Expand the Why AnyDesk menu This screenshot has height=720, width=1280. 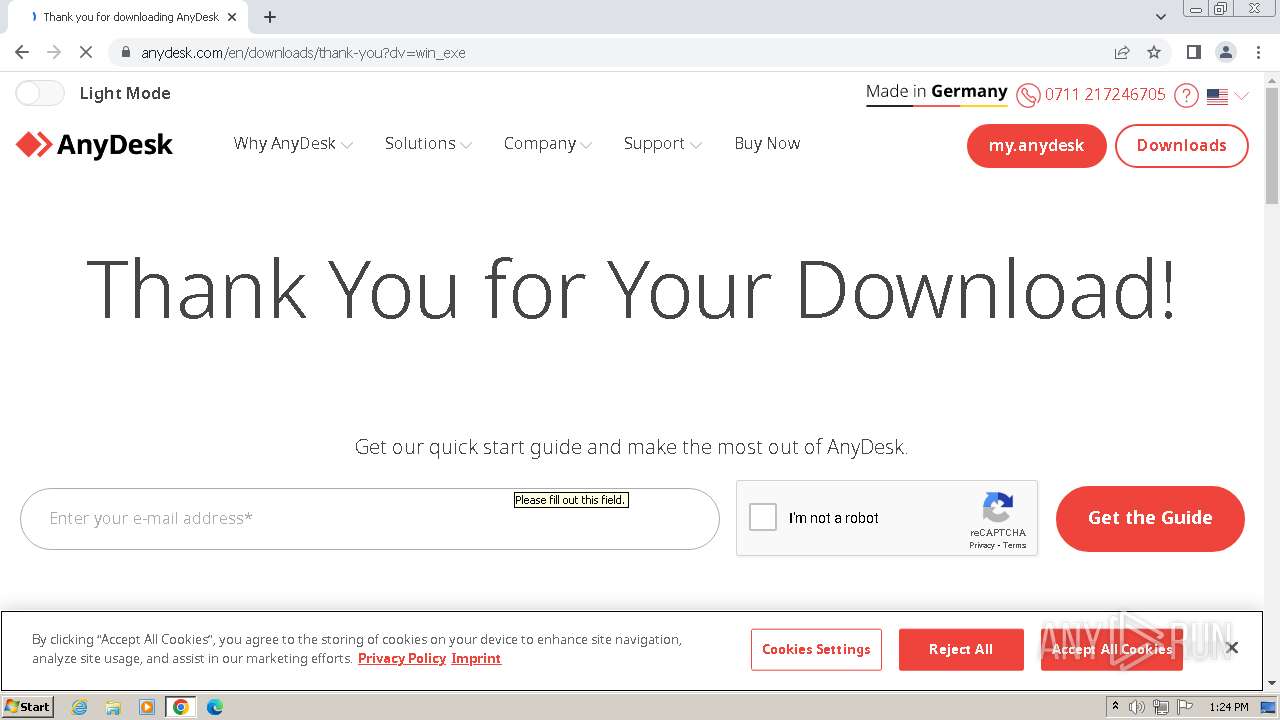(x=293, y=144)
